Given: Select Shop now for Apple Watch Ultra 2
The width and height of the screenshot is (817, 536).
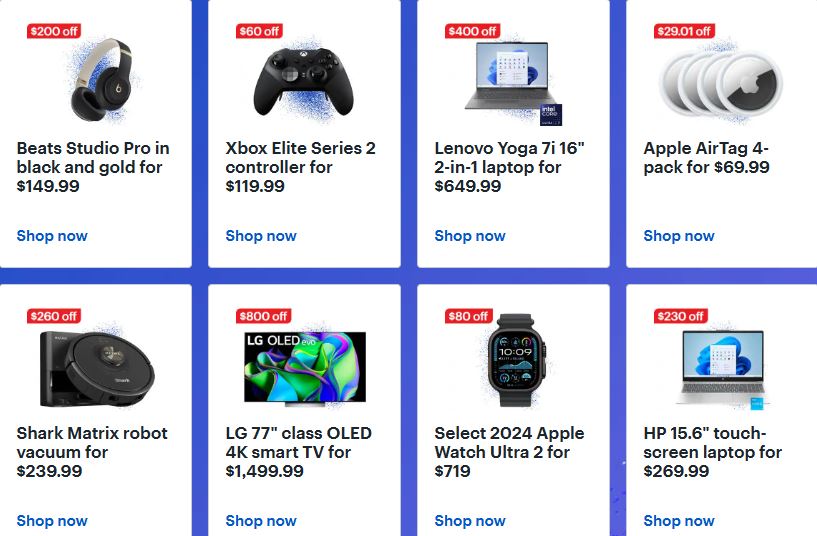Looking at the screenshot, I should click(x=470, y=521).
